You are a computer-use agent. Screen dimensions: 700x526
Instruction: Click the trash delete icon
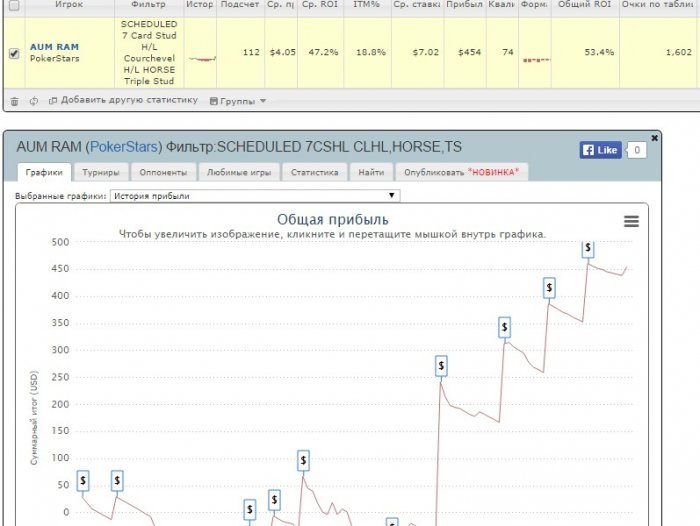click(14, 101)
